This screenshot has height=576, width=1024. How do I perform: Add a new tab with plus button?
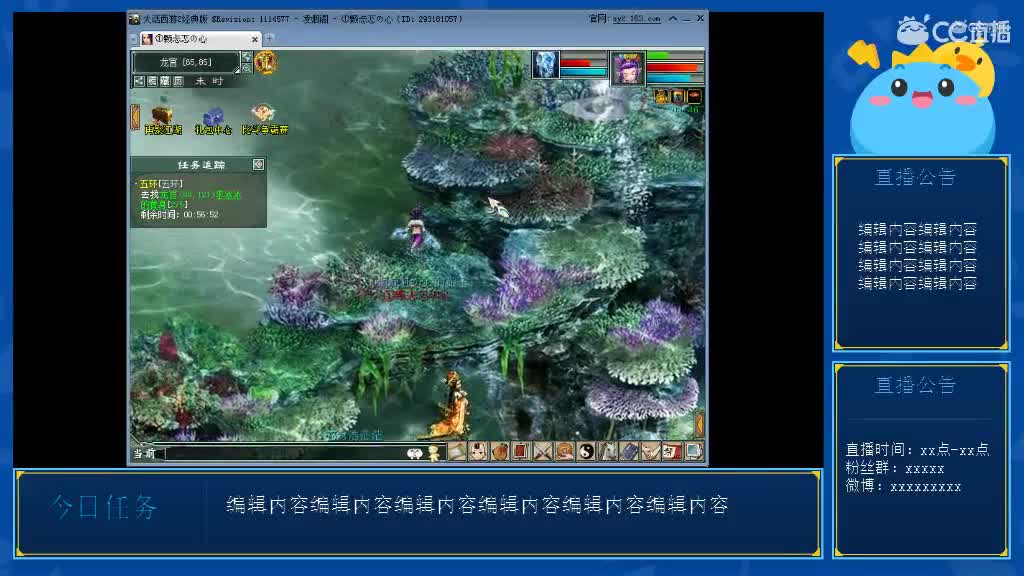[269, 39]
